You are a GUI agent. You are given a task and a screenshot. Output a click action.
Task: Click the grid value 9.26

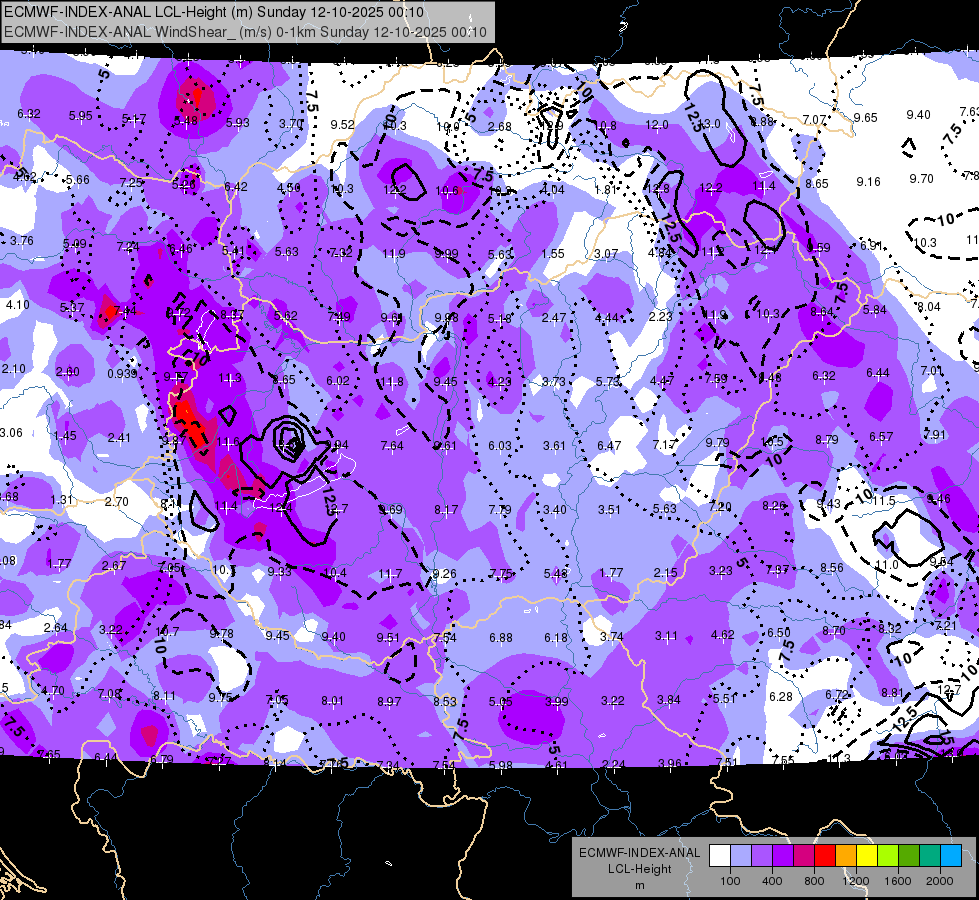pos(445,573)
